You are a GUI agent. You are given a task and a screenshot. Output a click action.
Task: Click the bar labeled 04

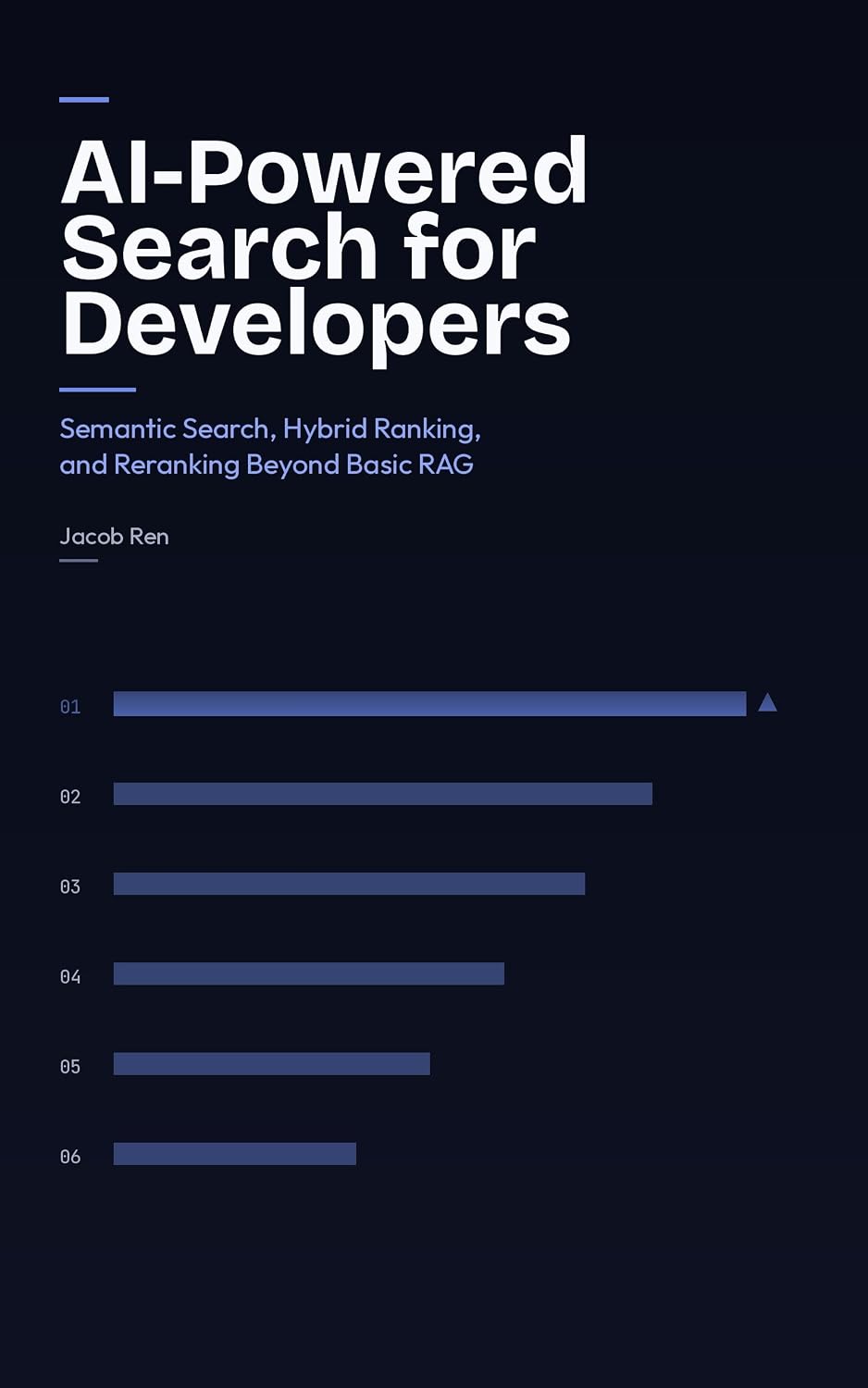pos(309,973)
